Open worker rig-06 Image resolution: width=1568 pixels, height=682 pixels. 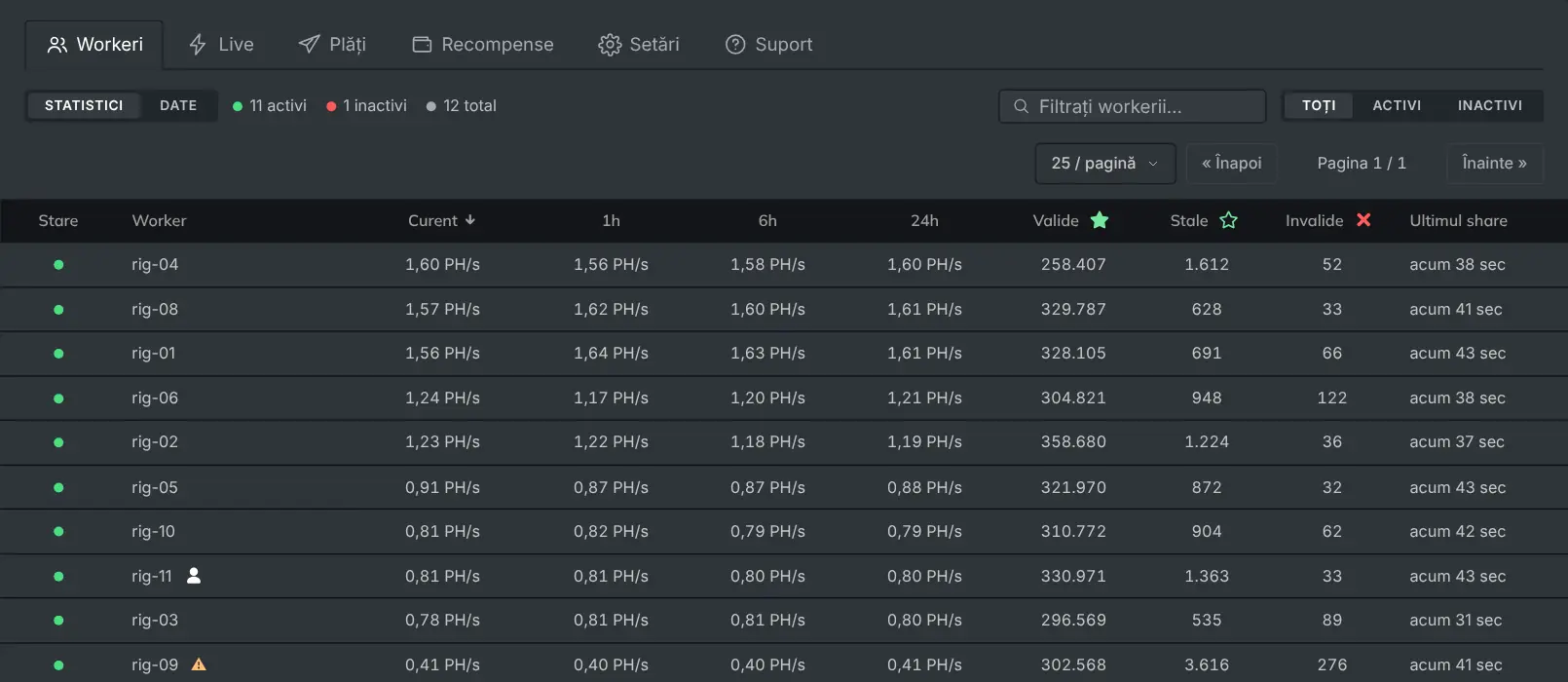(x=155, y=398)
